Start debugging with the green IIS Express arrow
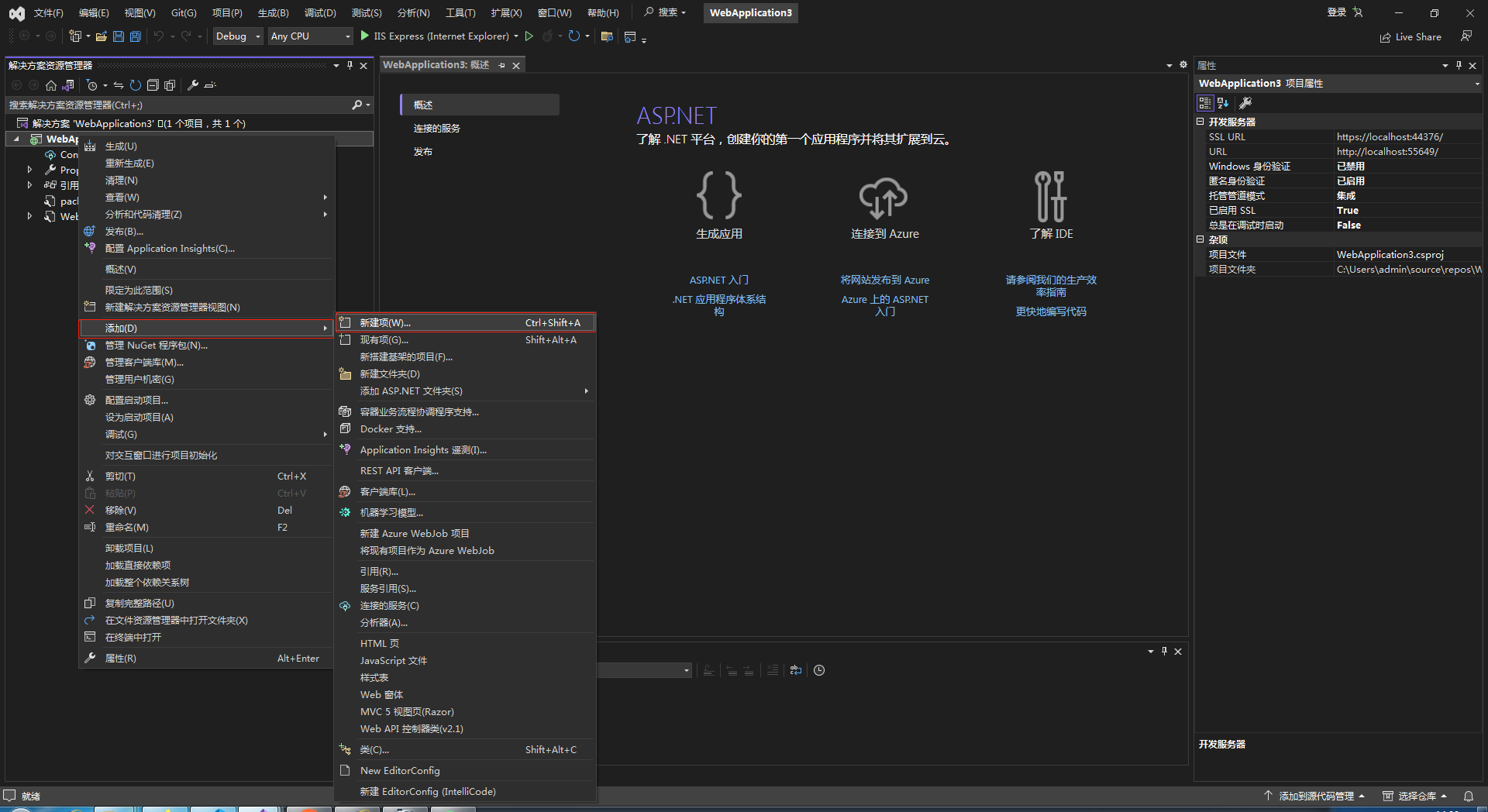The height and width of the screenshot is (812, 1488). (365, 36)
